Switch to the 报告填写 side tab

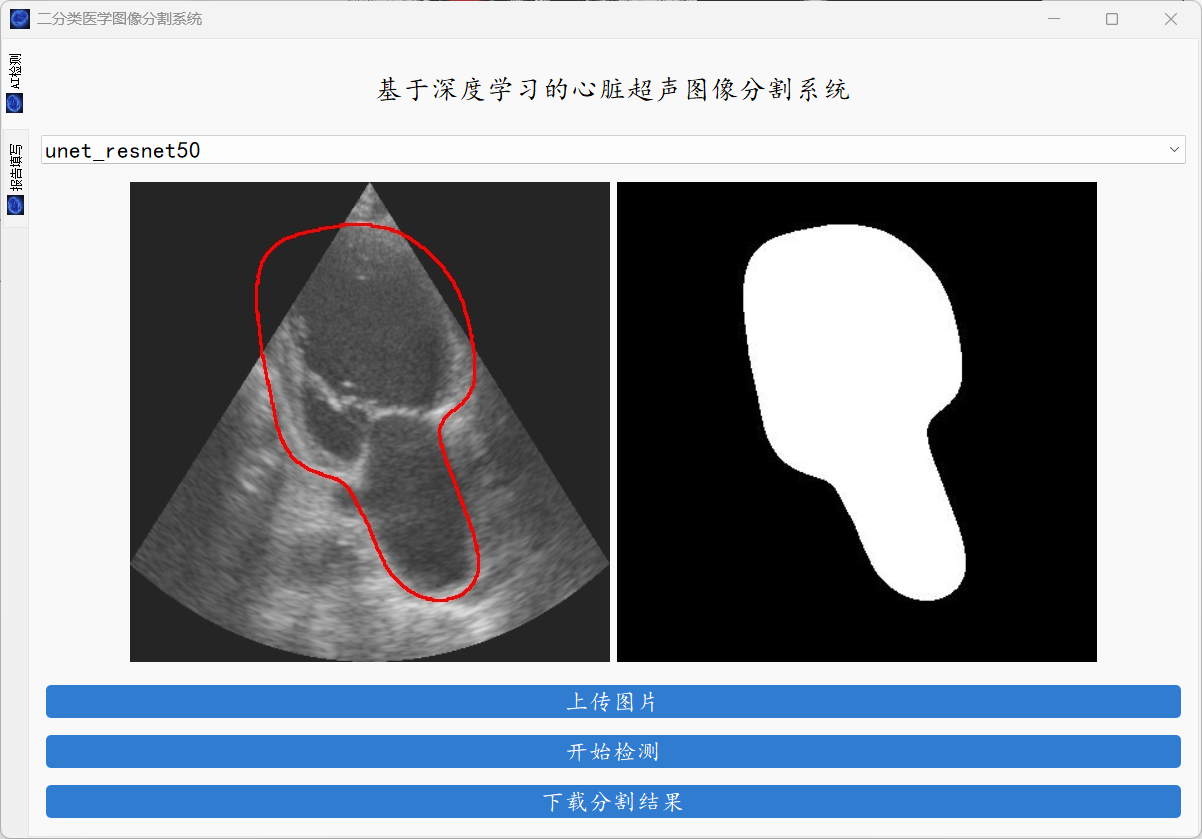point(15,178)
